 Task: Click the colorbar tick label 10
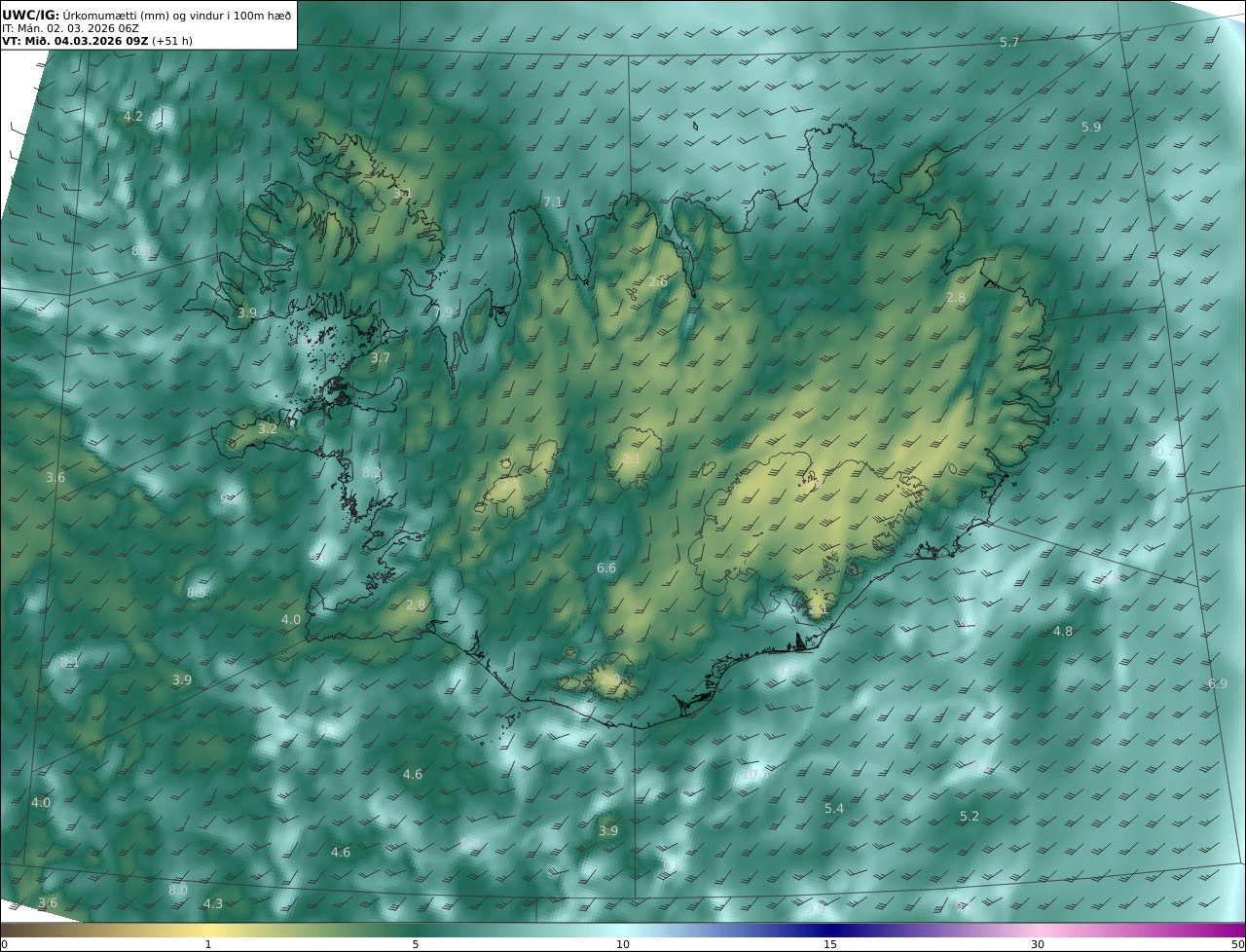[x=623, y=944]
